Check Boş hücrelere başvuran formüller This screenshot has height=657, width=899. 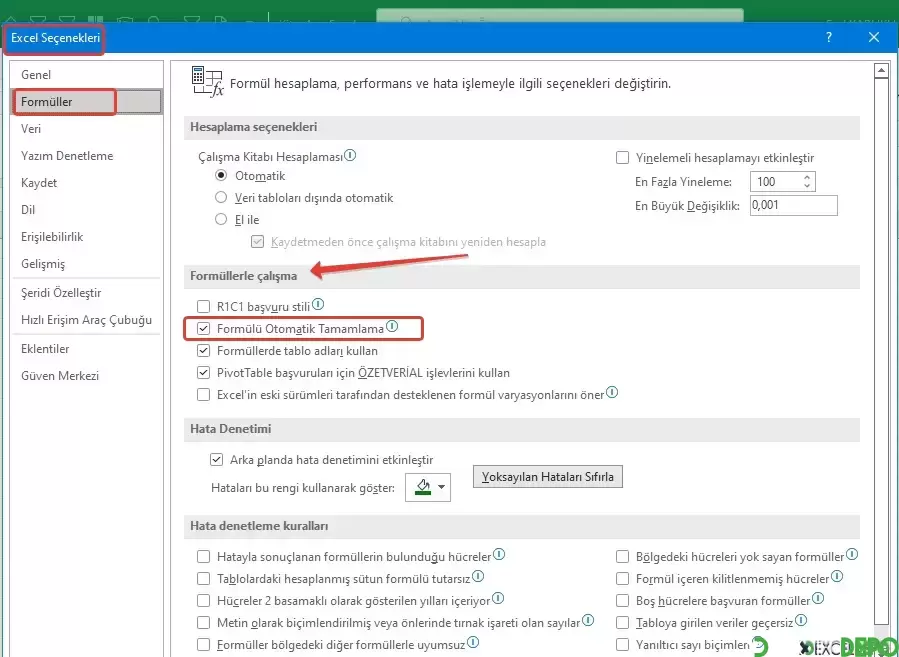tap(622, 601)
